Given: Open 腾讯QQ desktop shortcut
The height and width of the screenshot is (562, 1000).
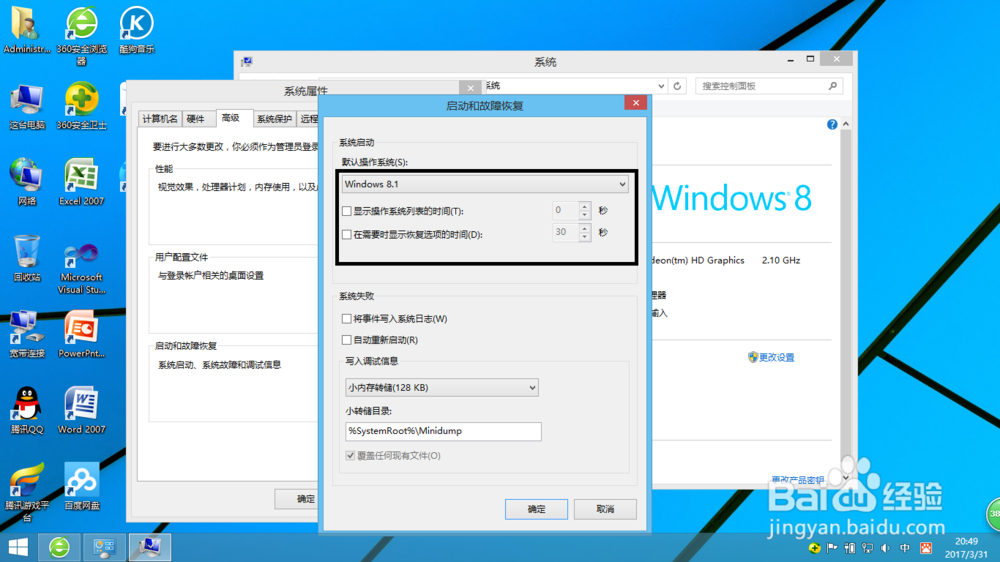Looking at the screenshot, I should tap(27, 410).
